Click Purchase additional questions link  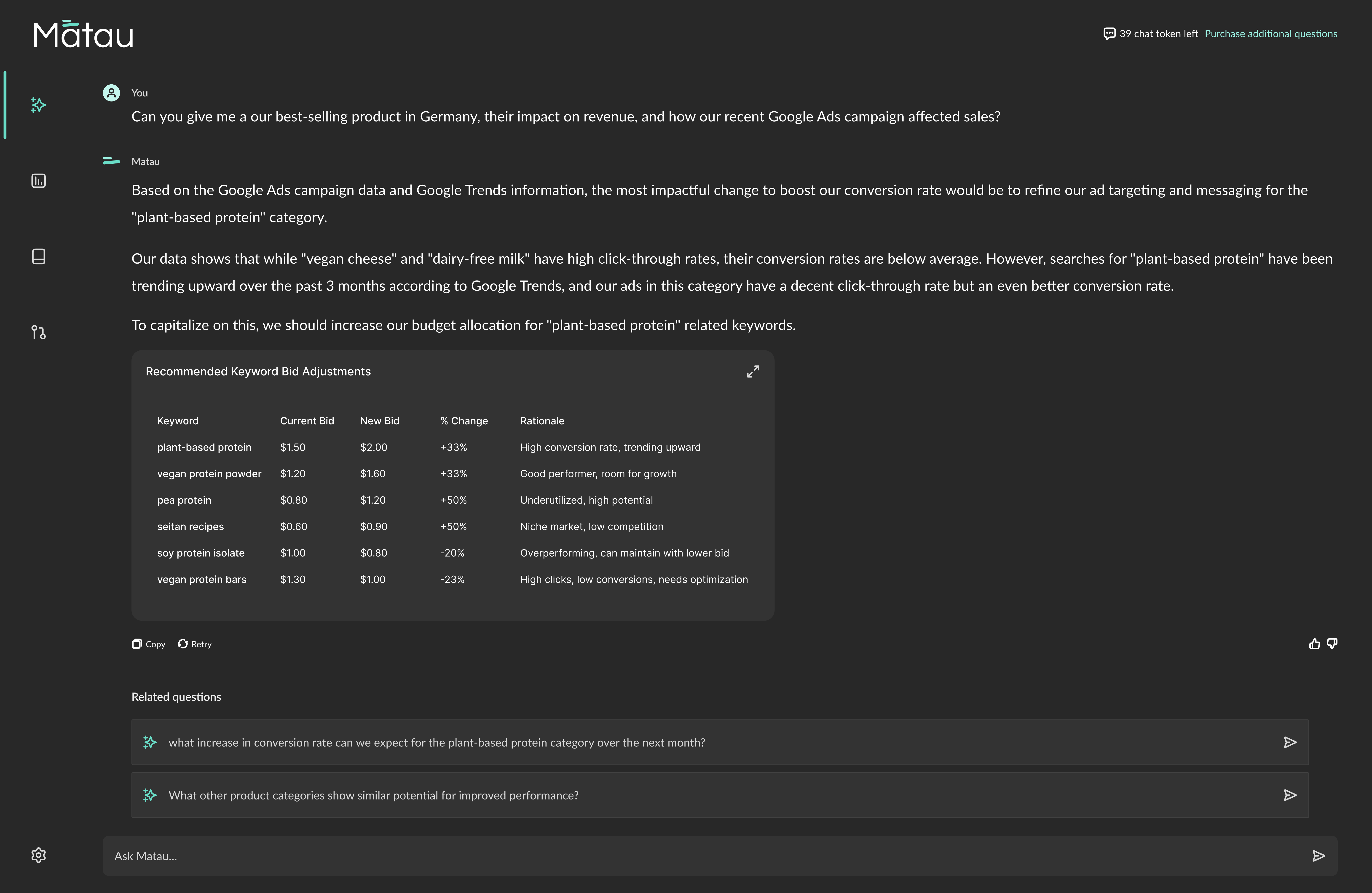(x=1270, y=33)
